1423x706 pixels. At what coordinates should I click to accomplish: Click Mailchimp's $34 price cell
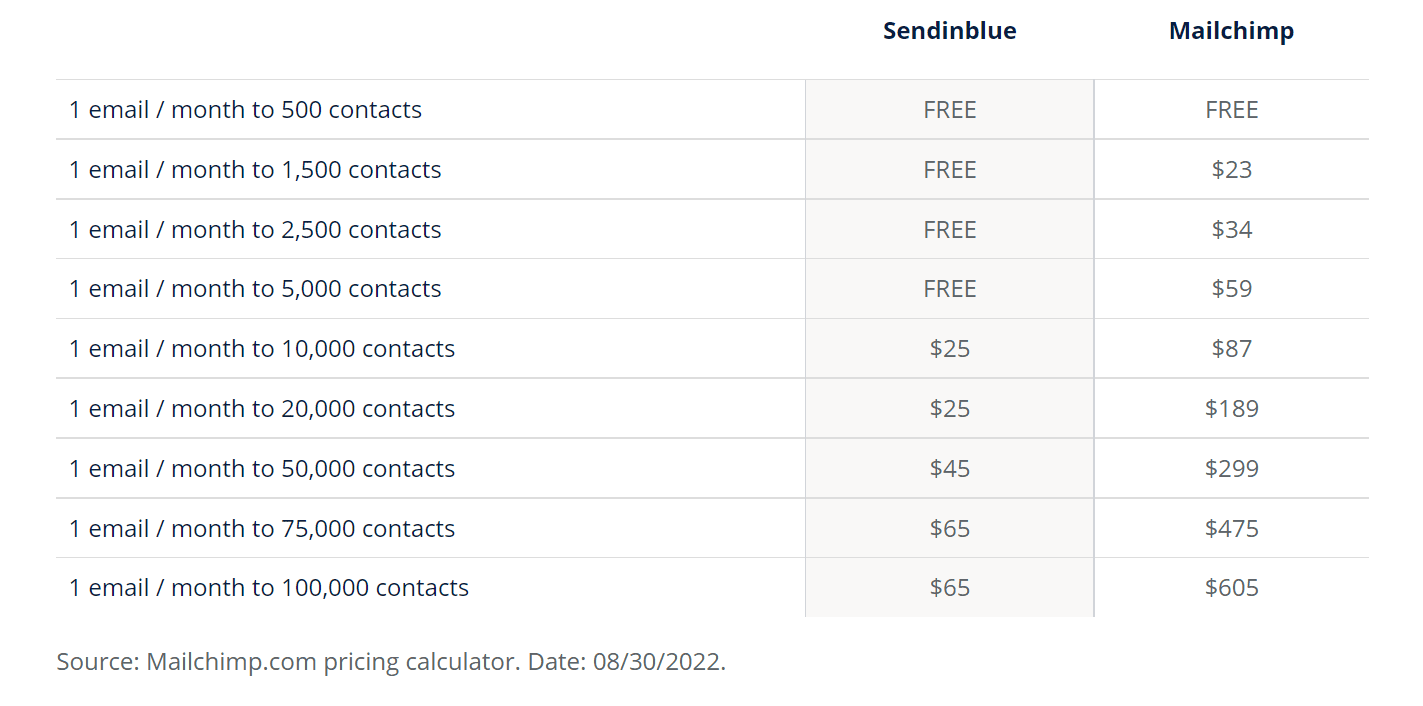coord(1231,230)
